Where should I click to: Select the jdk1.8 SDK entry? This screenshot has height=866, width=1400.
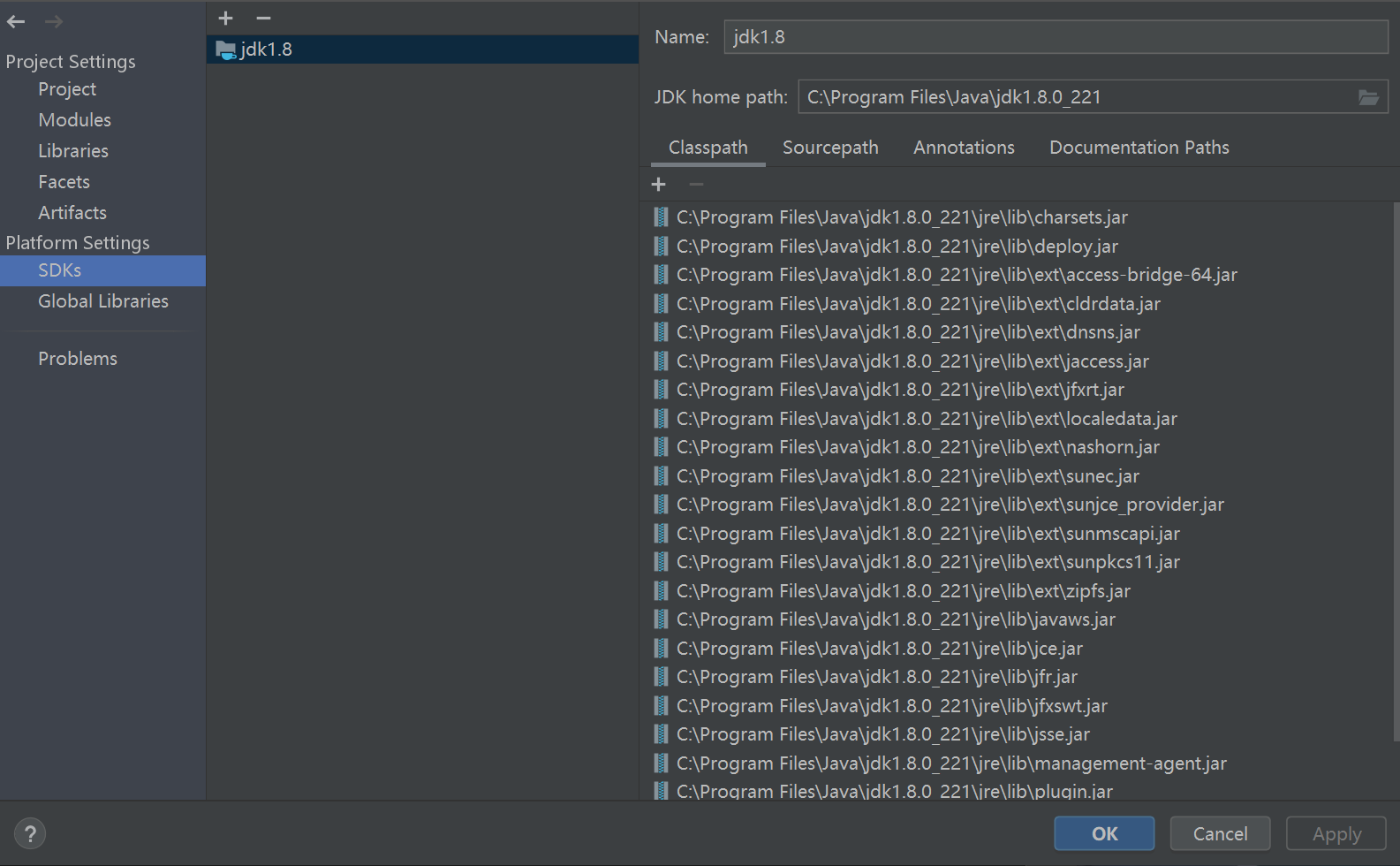pos(422,49)
